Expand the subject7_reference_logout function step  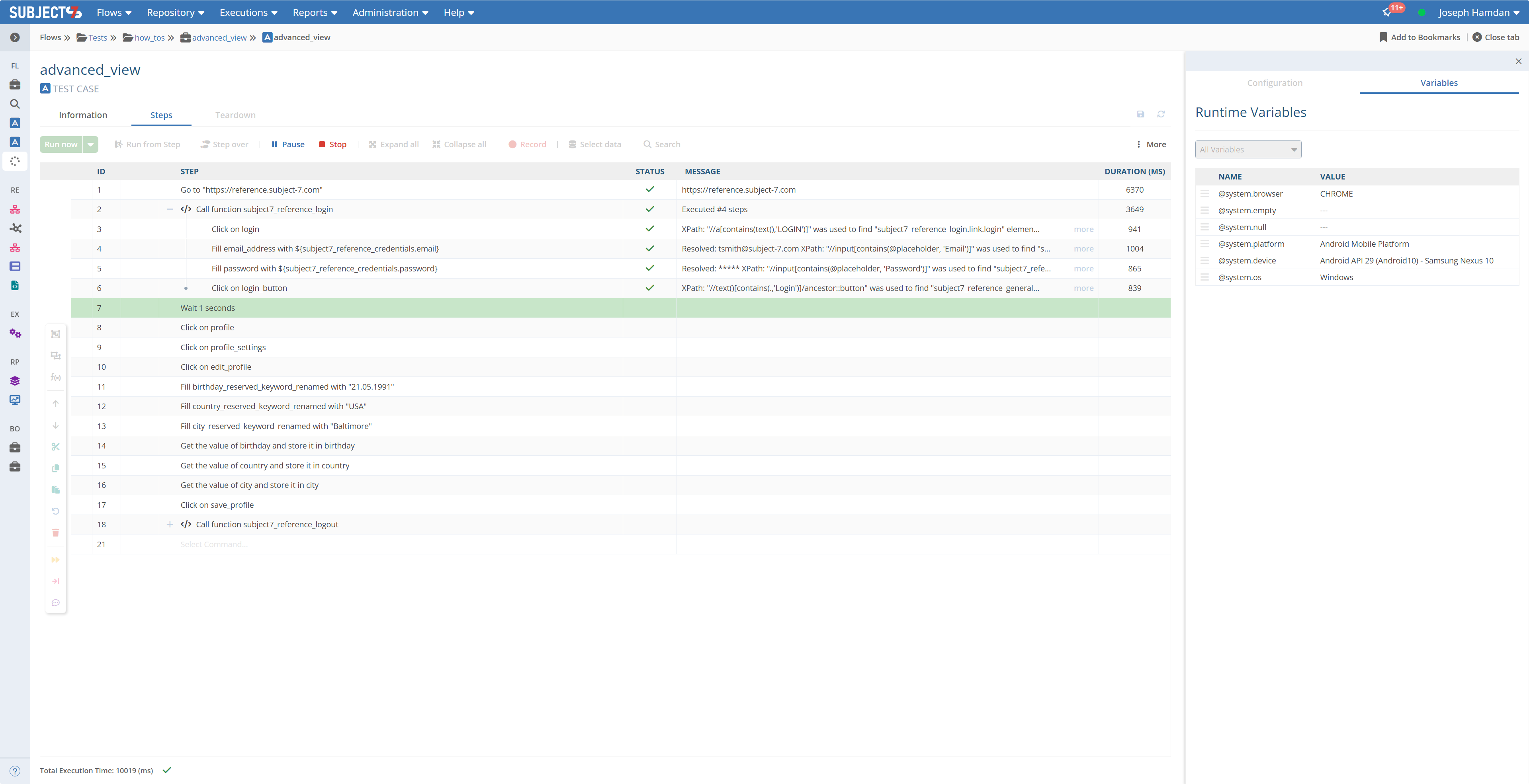point(170,524)
